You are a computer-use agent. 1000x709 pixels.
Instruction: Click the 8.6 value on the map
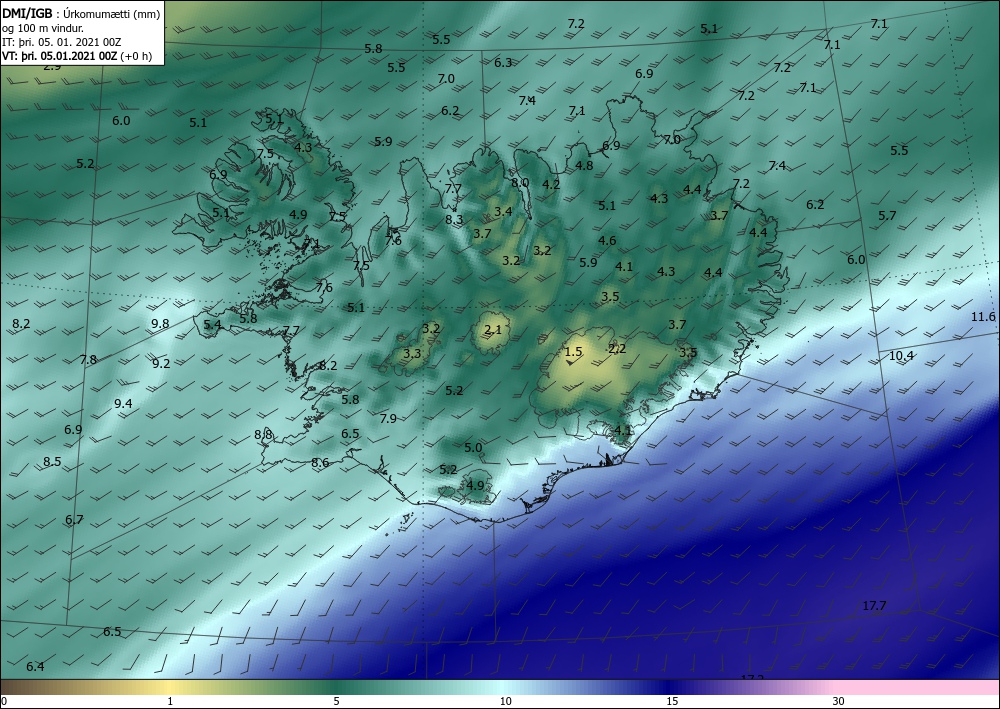tap(320, 462)
